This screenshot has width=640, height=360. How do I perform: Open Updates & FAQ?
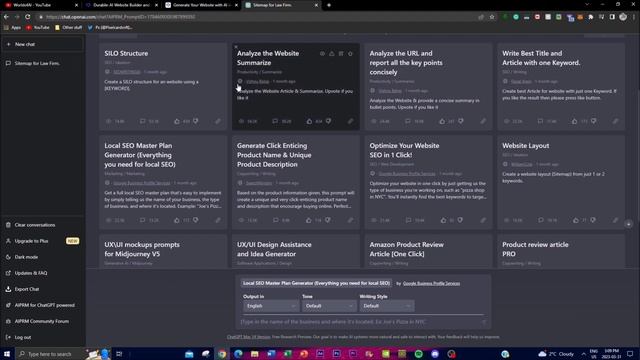click(x=42, y=273)
